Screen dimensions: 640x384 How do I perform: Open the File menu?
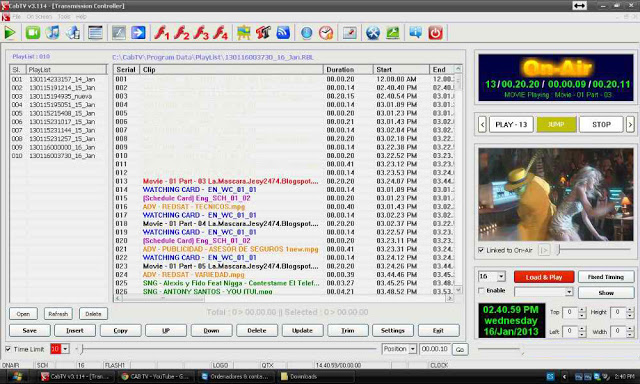coord(16,17)
